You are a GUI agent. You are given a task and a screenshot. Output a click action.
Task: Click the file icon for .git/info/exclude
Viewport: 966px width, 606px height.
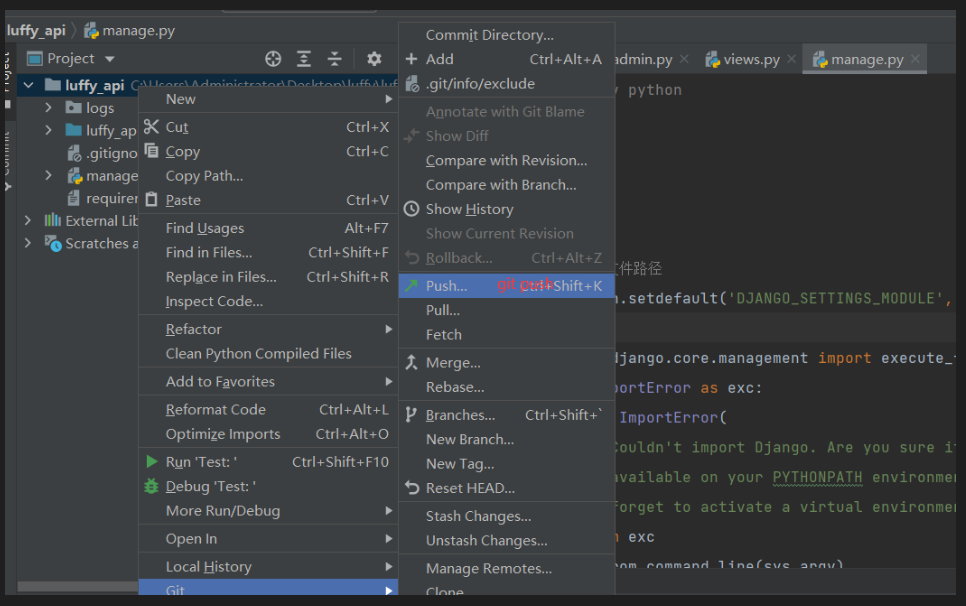pos(412,83)
